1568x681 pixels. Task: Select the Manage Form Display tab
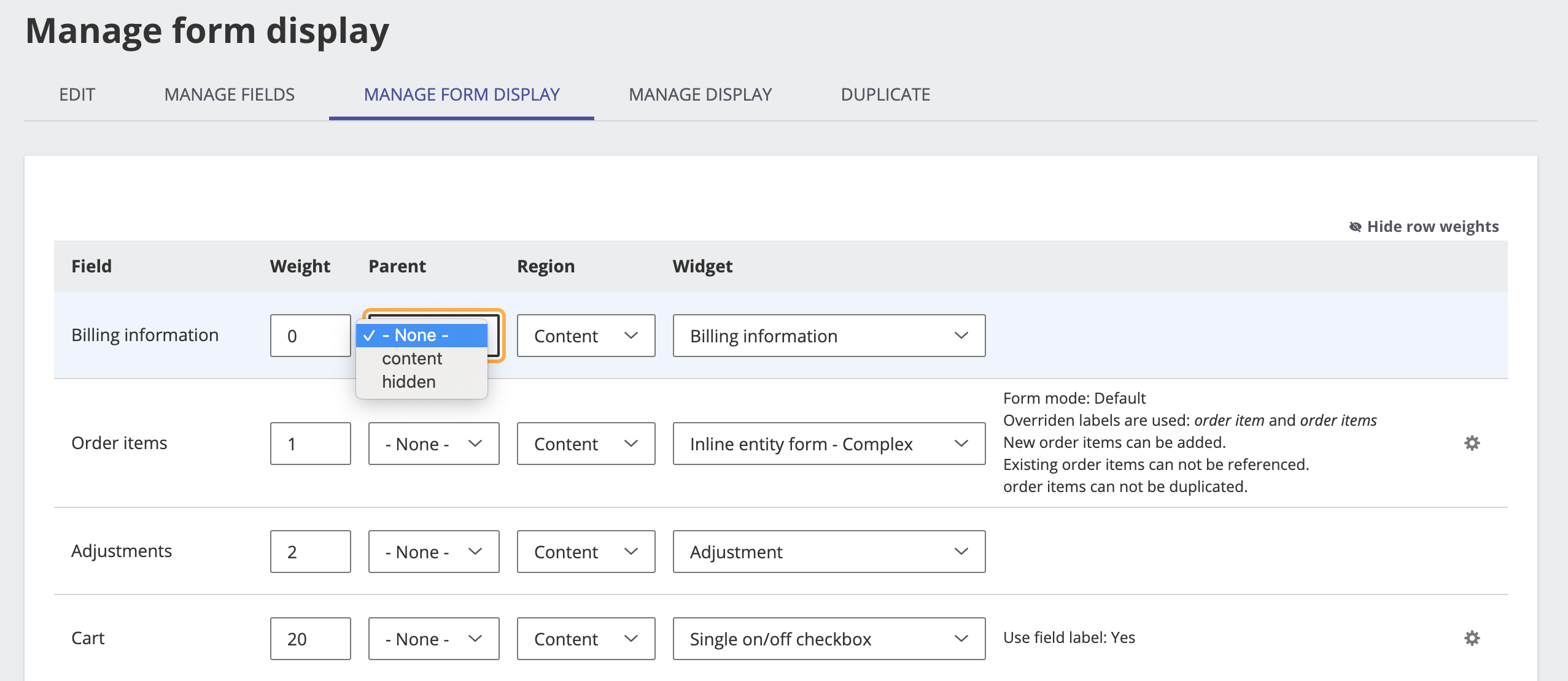(462, 94)
